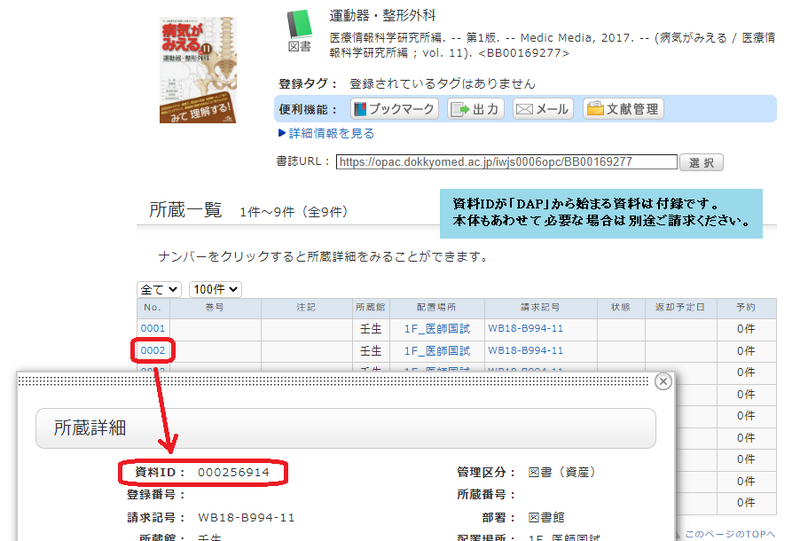This screenshot has height=541, width=800.
Task: Click the book title 運動器・整形外科
Action: pos(382,16)
